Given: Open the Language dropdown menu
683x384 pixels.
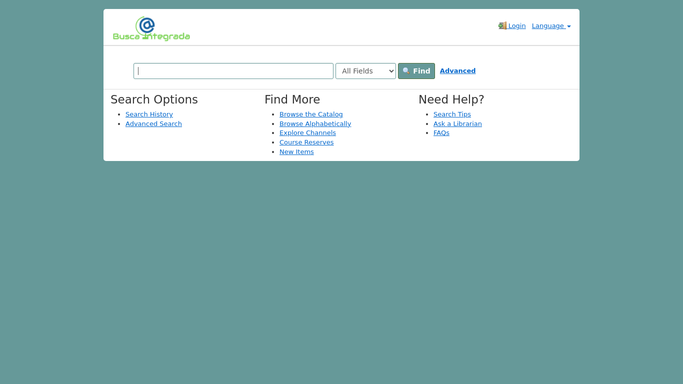Looking at the screenshot, I should pyautogui.click(x=551, y=26).
